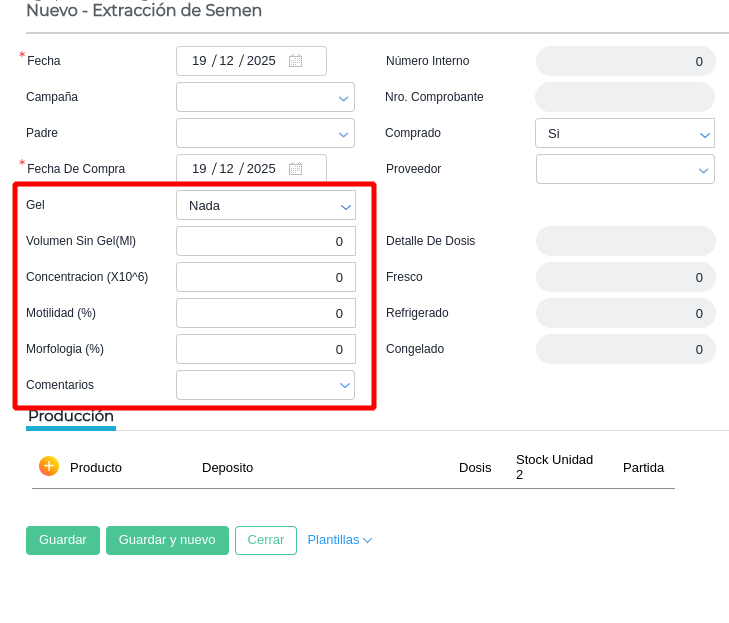Open calendar picker for Fecha De Compra
The image size is (729, 623).
(x=295, y=169)
